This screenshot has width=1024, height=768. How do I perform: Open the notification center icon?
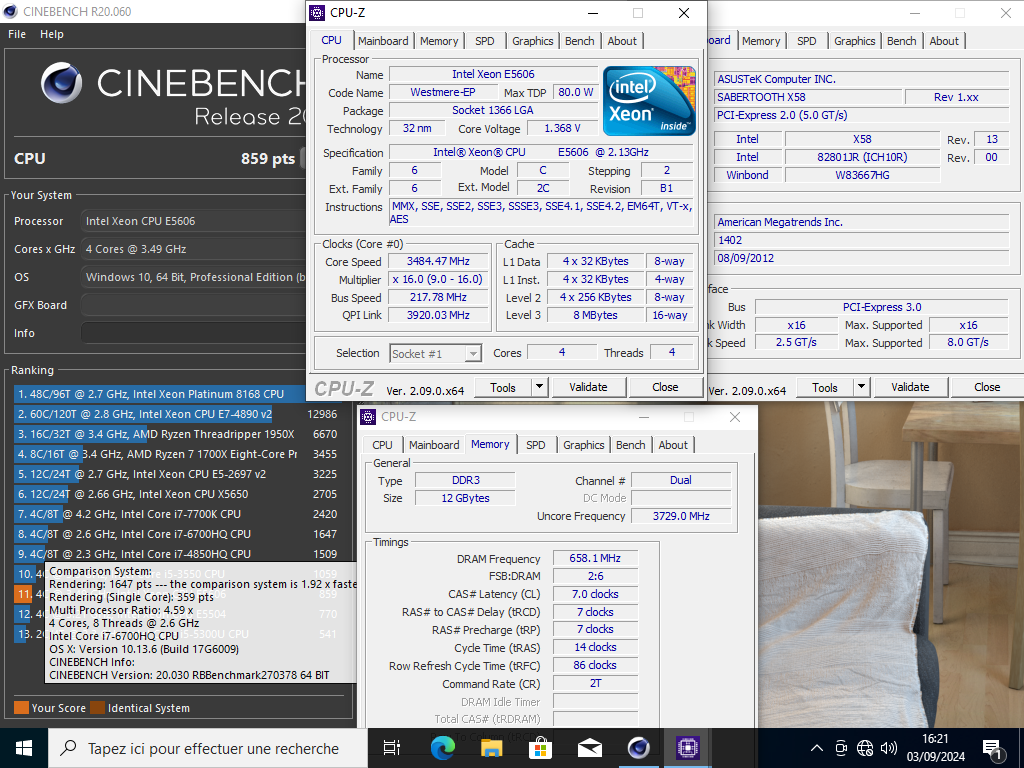pyautogui.click(x=993, y=749)
